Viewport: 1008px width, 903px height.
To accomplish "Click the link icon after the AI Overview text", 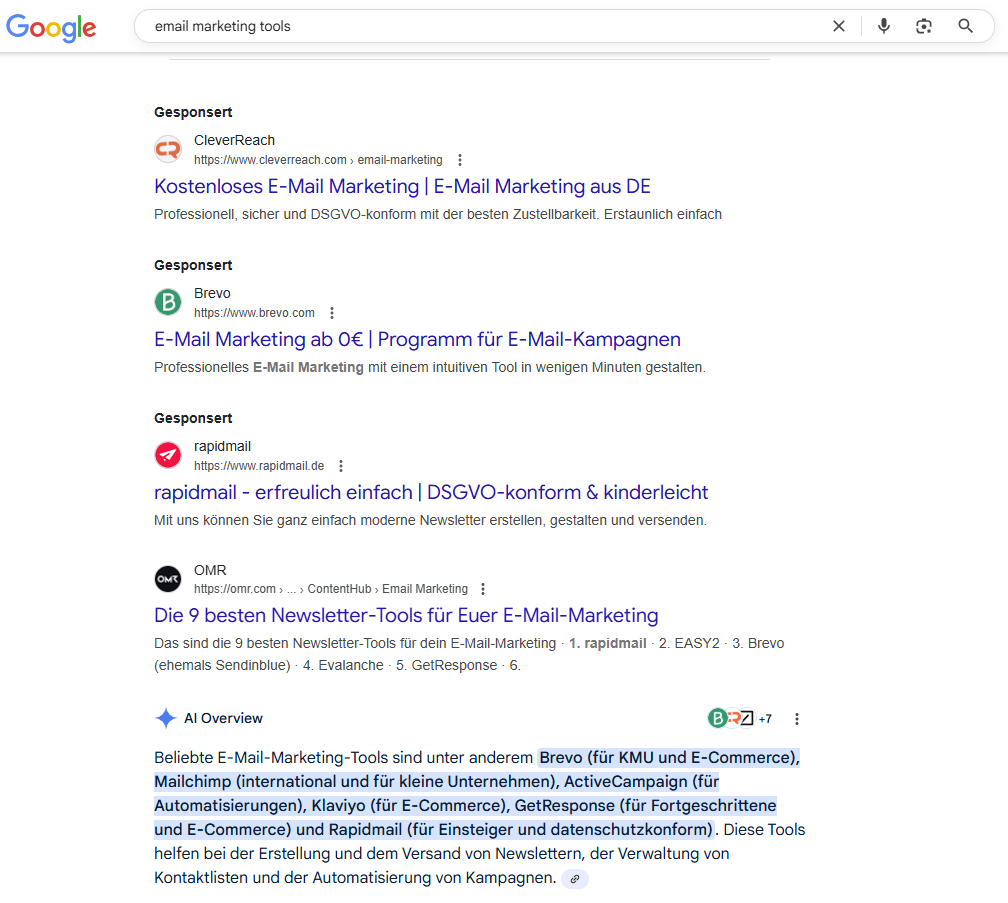I will (575, 878).
